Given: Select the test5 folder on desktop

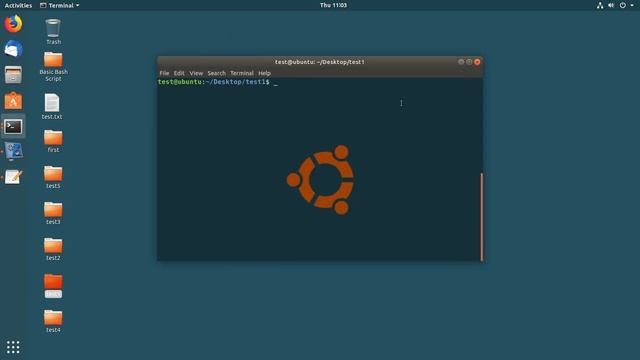Looking at the screenshot, I should point(53,177).
